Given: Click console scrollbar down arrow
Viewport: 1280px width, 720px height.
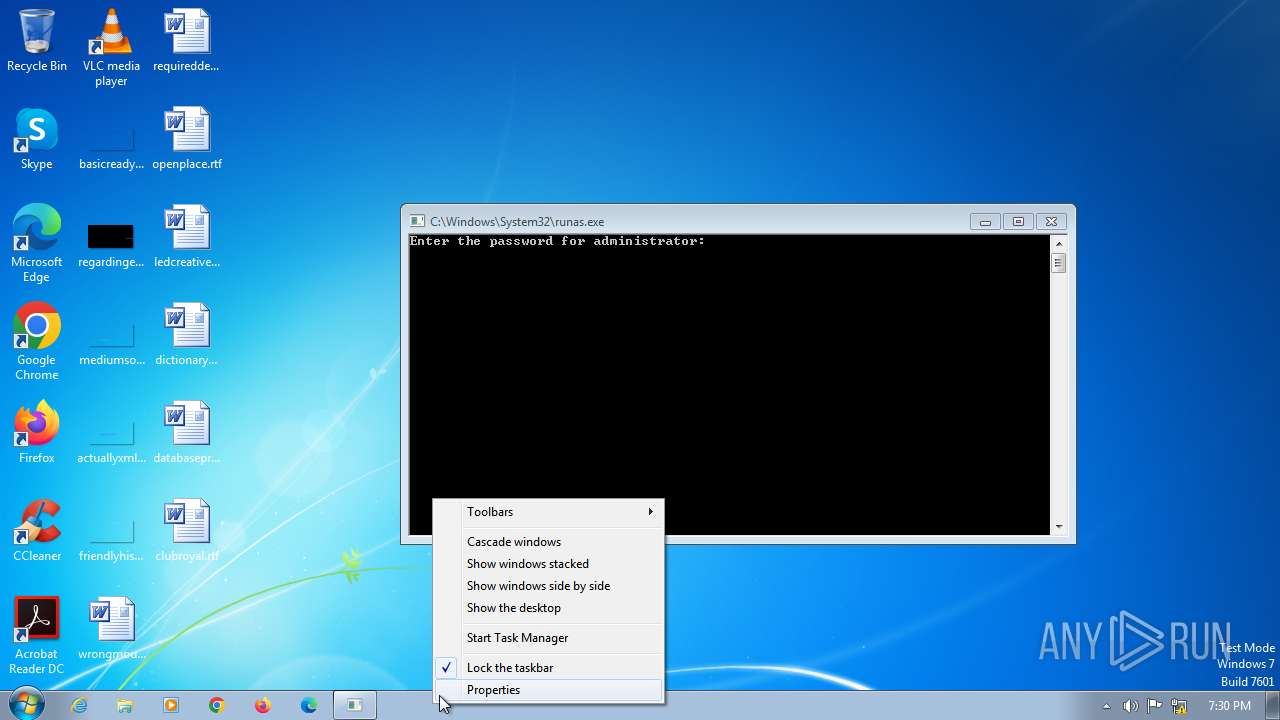Looking at the screenshot, I should [x=1059, y=526].
